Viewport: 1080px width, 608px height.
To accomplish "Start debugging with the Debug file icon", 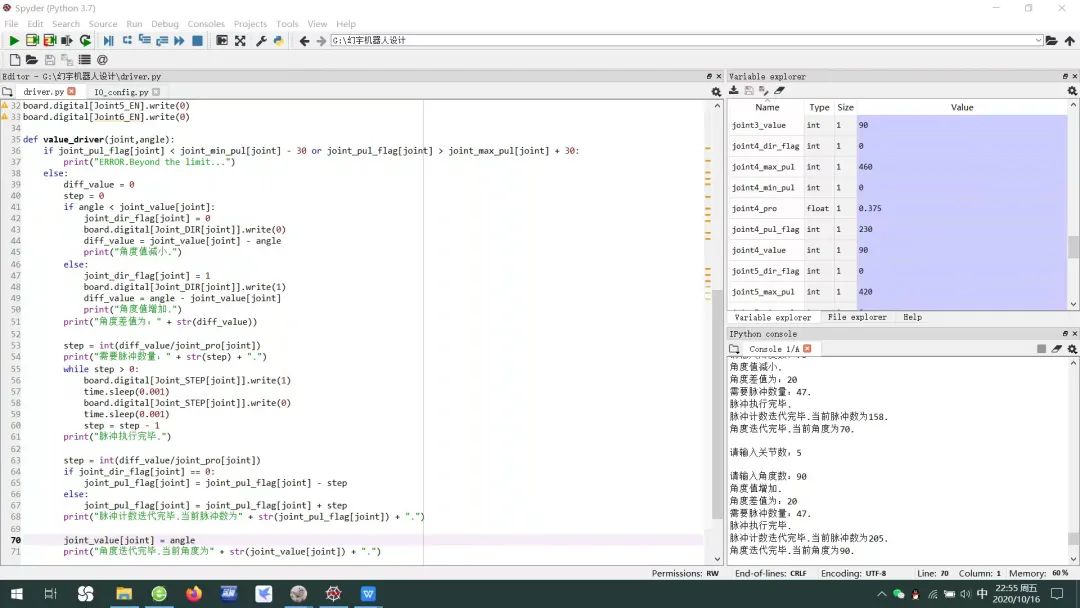I will [108, 41].
